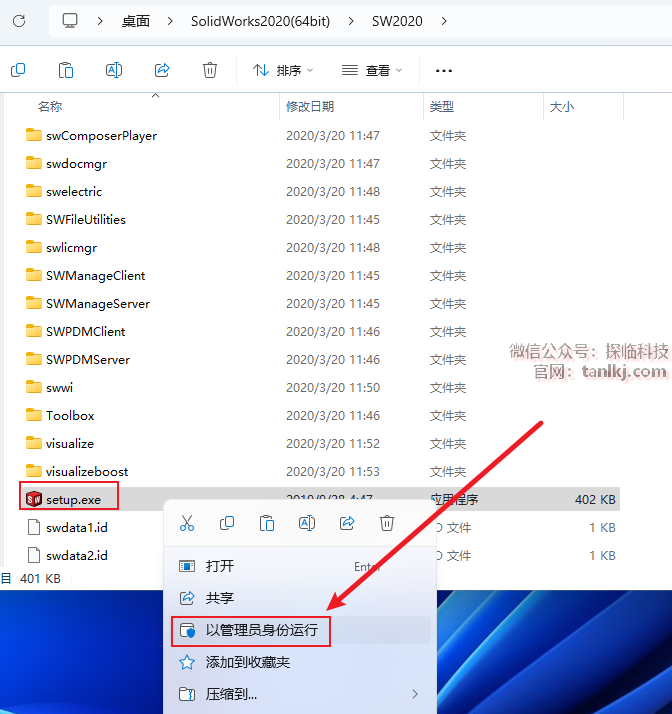Image resolution: width=672 pixels, height=714 pixels.
Task: Click the Share icon in context menu top row
Action: (347, 523)
